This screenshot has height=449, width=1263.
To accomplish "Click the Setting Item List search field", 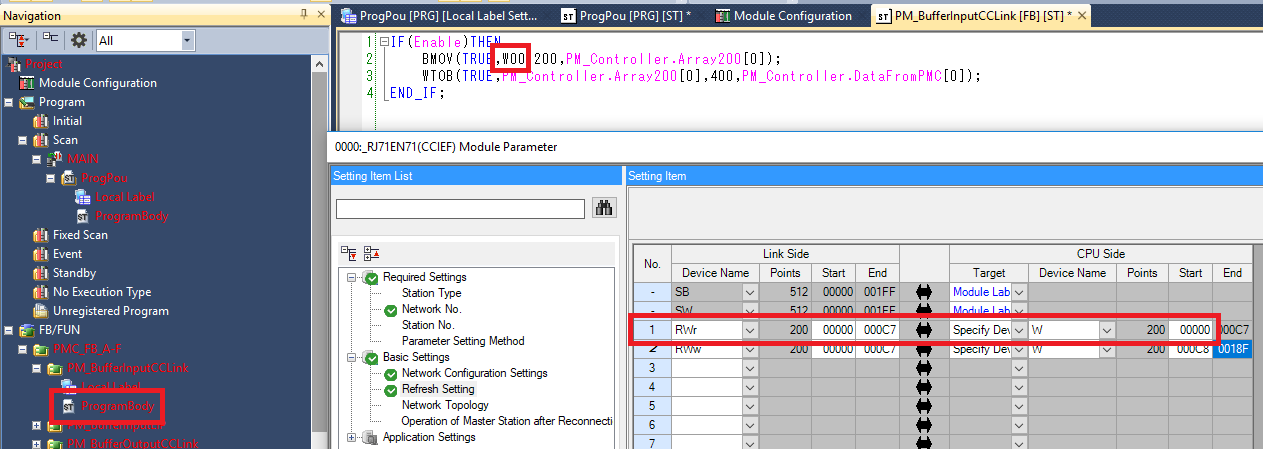I will 460,209.
